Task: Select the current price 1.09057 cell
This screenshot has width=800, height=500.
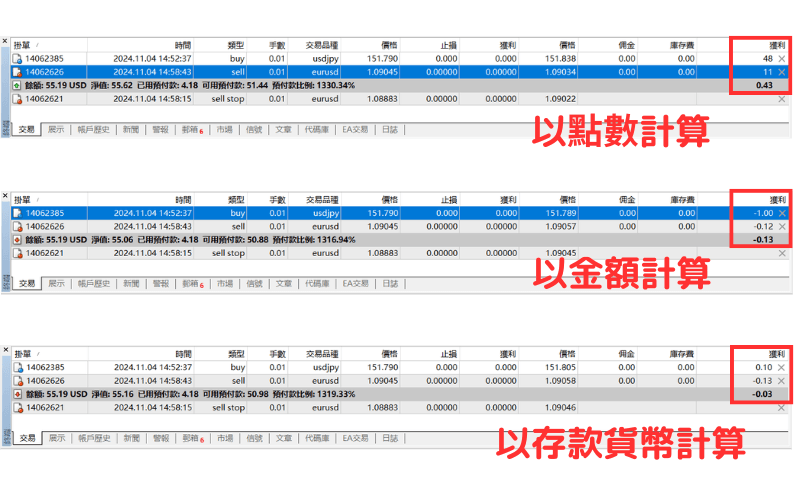Action: [x=561, y=227]
